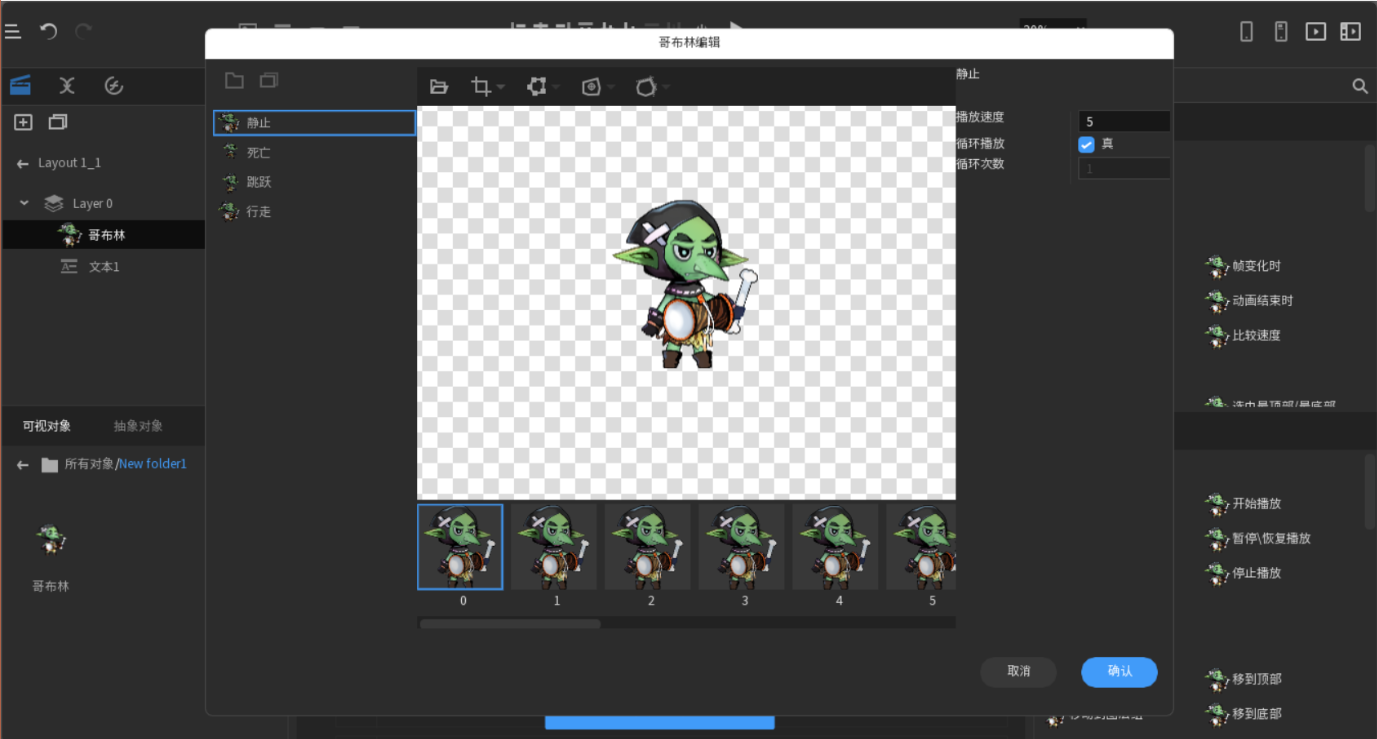Select 哥布林 object in layer tree

tap(104, 235)
